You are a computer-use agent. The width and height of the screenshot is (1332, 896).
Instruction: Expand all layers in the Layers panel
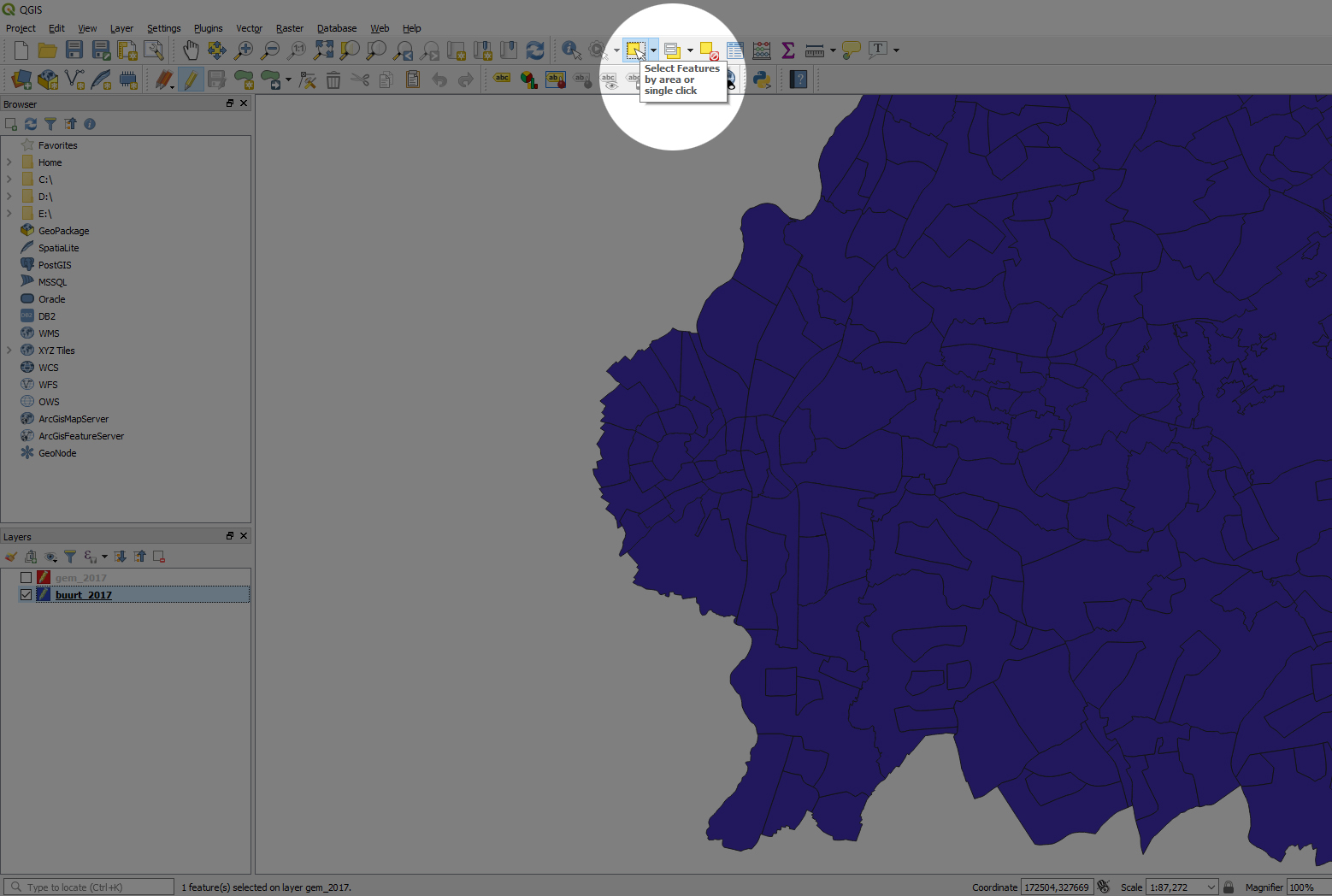(121, 557)
